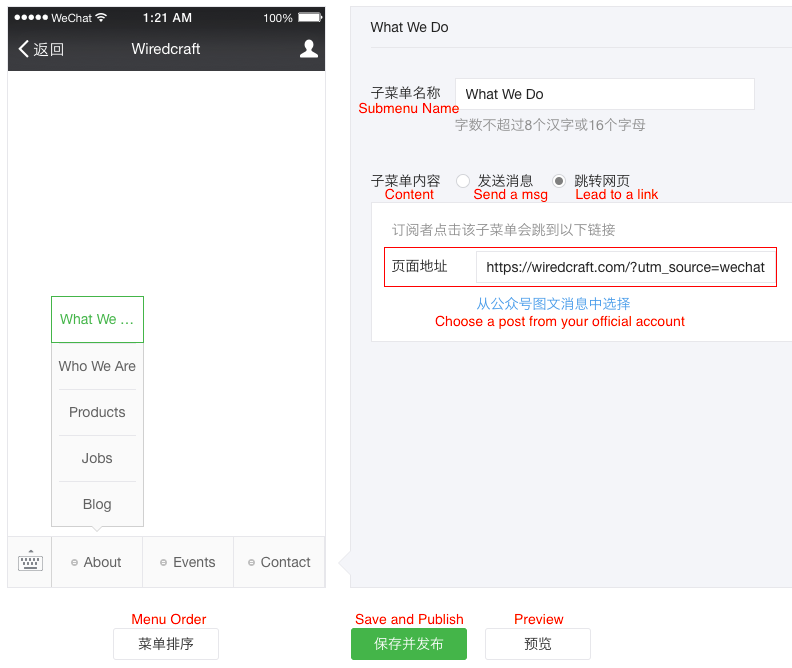Focus the submenu name field
This screenshot has width=792, height=668.
(x=605, y=94)
